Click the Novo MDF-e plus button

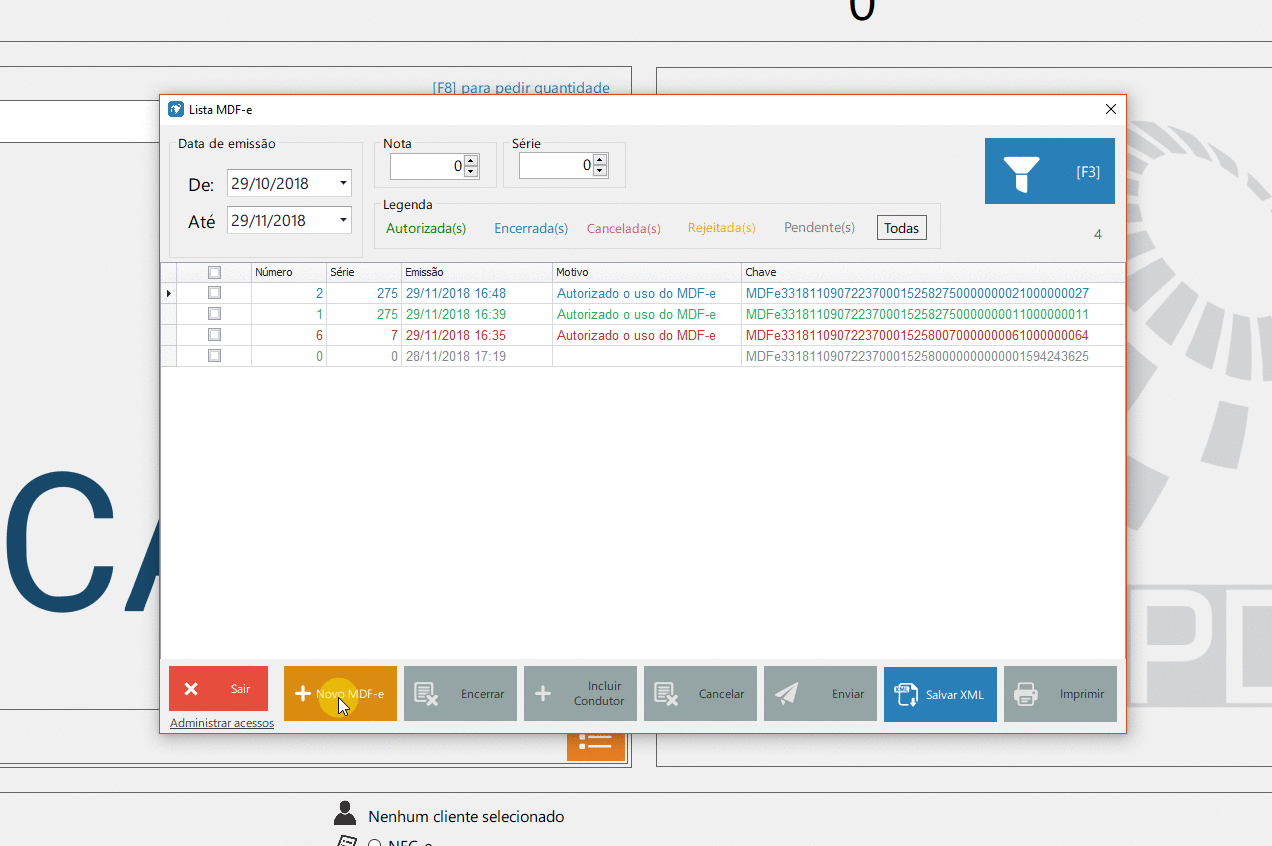[340, 693]
